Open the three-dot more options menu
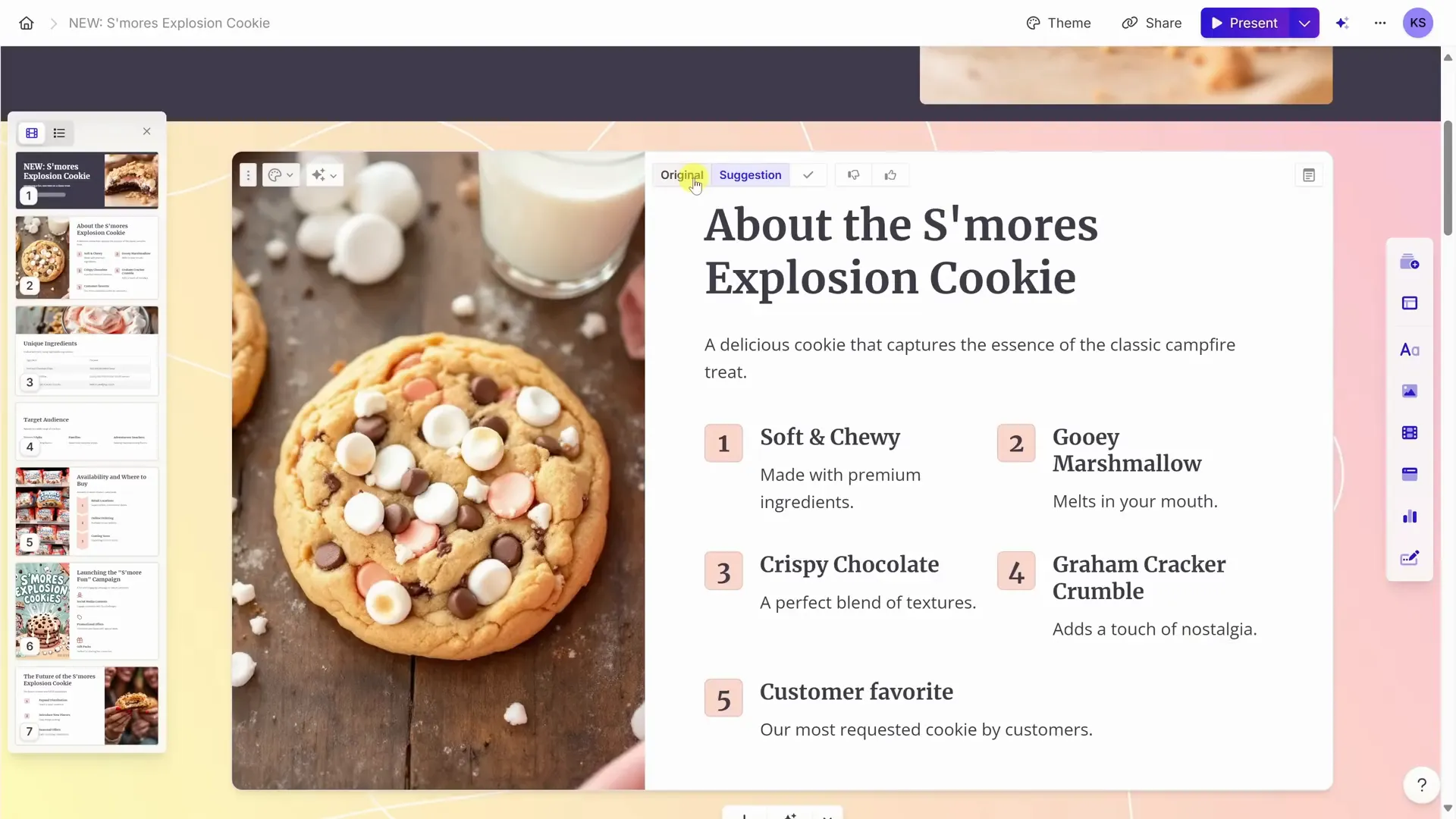The height and width of the screenshot is (819, 1456). (x=1380, y=23)
